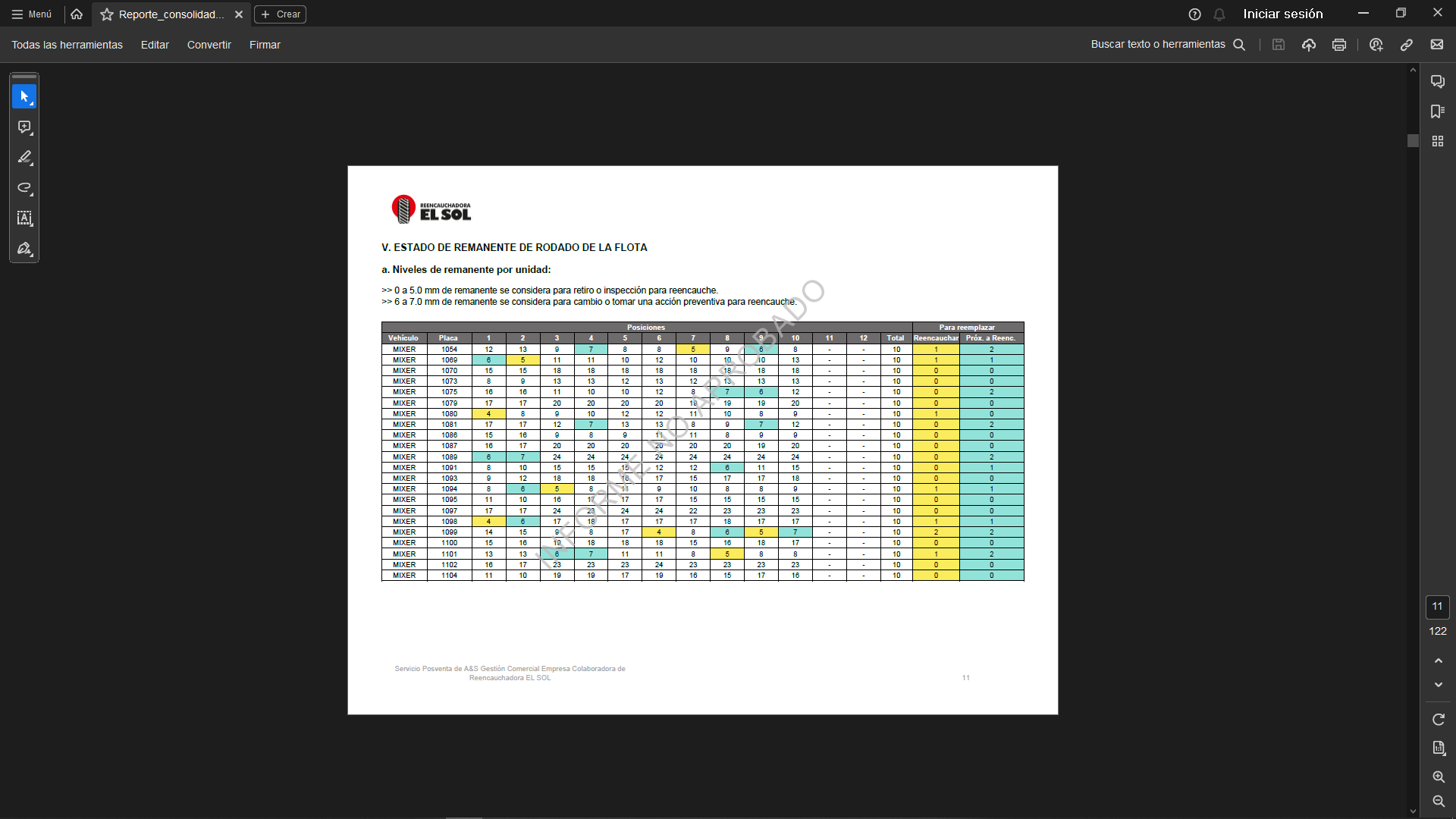Zoom in on the document
Image resolution: width=1456 pixels, height=819 pixels.
(1438, 777)
